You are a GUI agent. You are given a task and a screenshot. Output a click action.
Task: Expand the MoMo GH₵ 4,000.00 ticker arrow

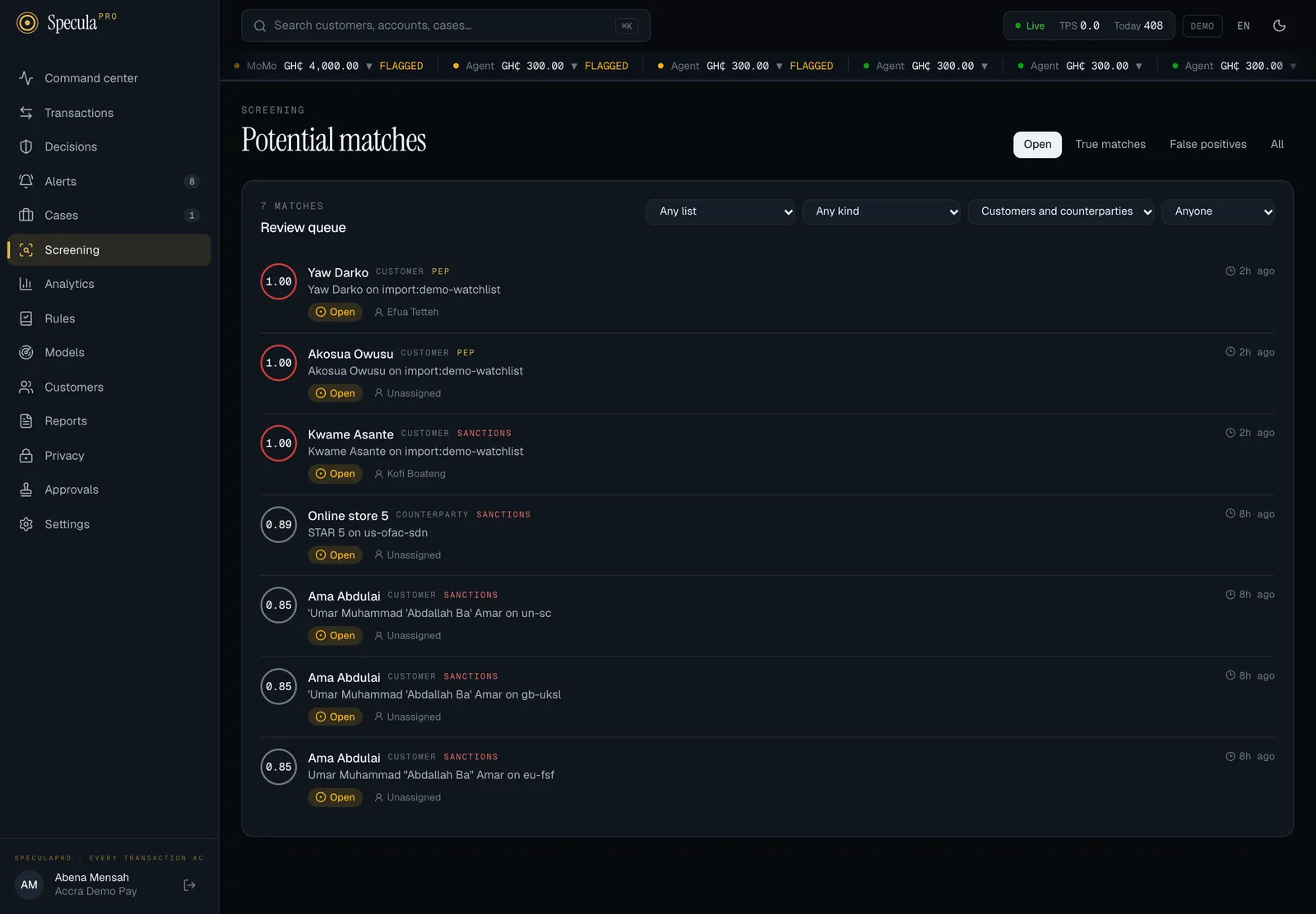click(x=369, y=66)
